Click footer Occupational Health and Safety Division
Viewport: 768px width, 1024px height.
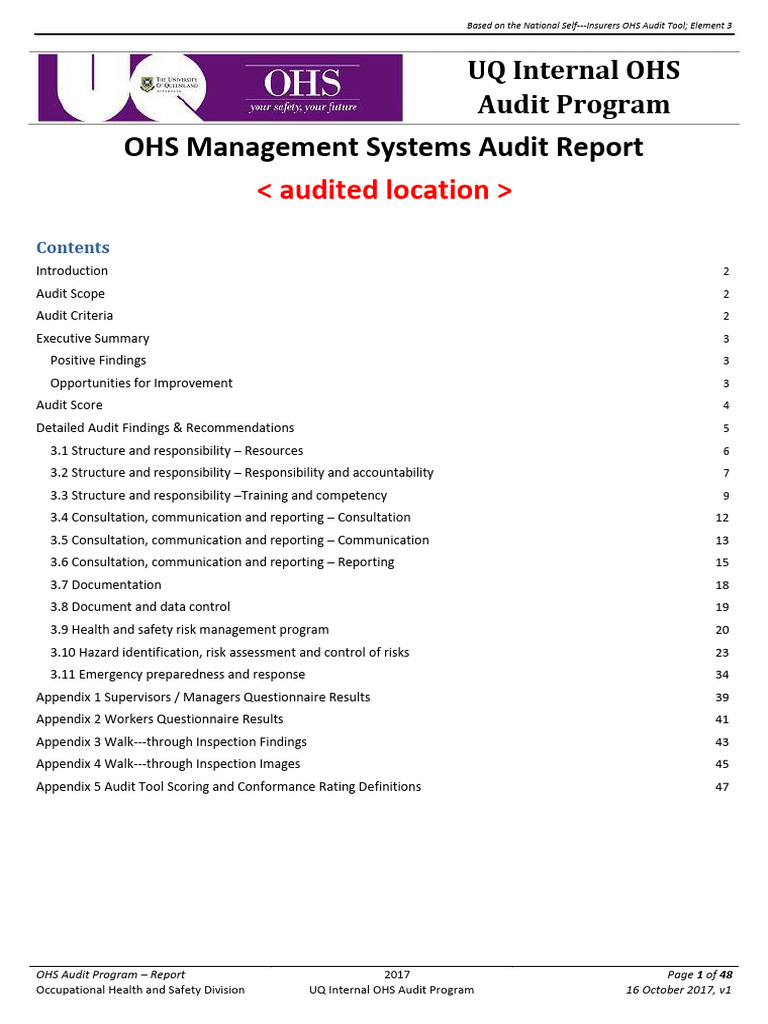point(140,990)
